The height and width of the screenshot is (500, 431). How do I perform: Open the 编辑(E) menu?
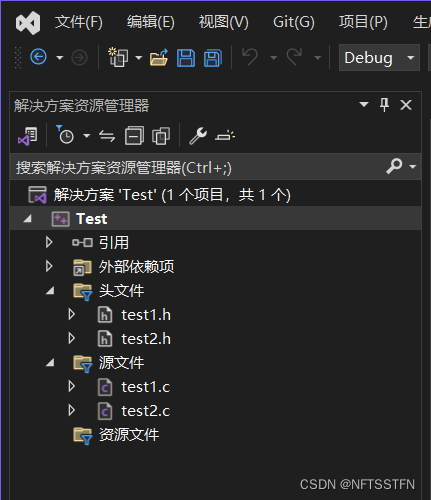(151, 22)
